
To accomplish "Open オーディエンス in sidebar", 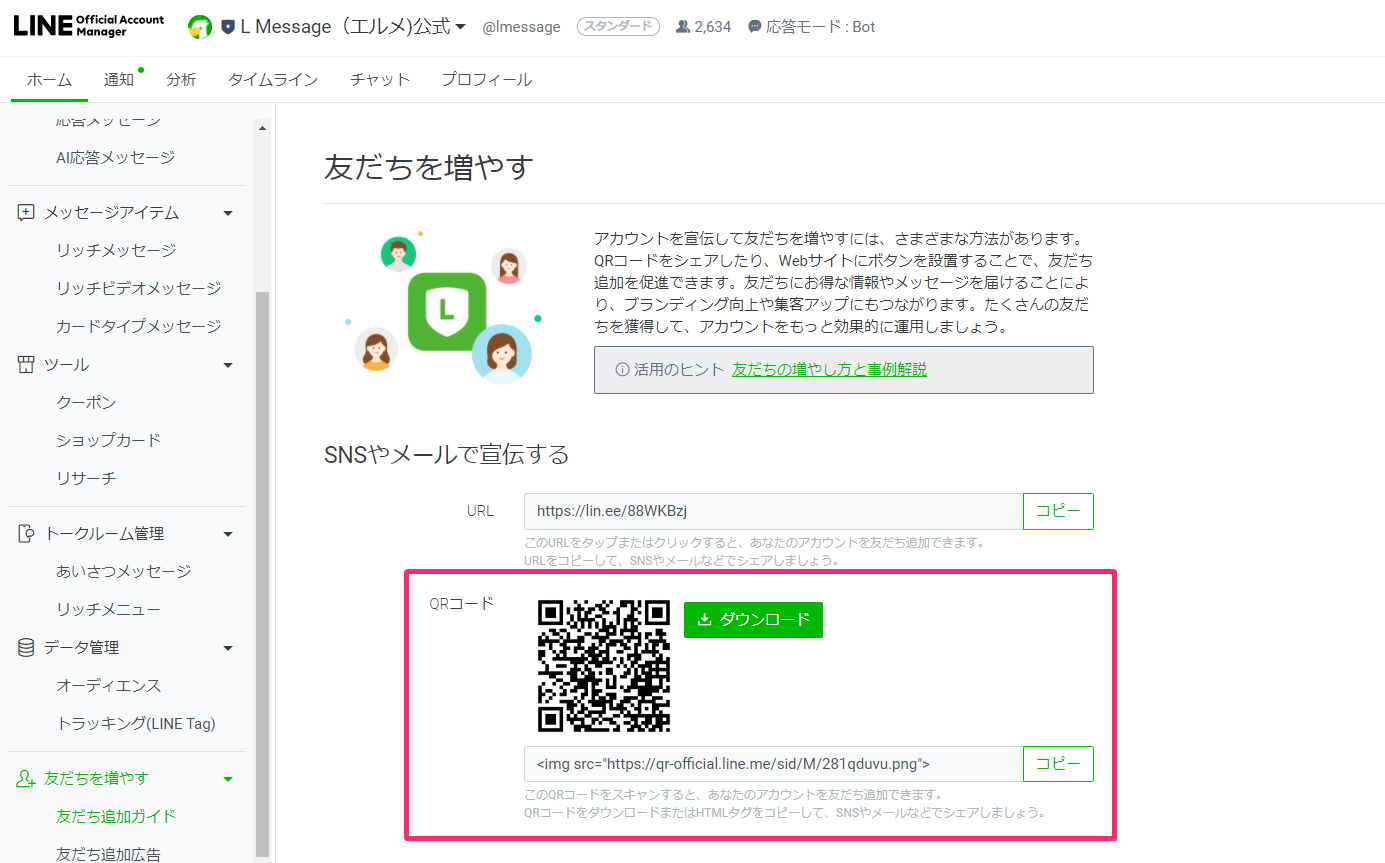I will pos(109,685).
